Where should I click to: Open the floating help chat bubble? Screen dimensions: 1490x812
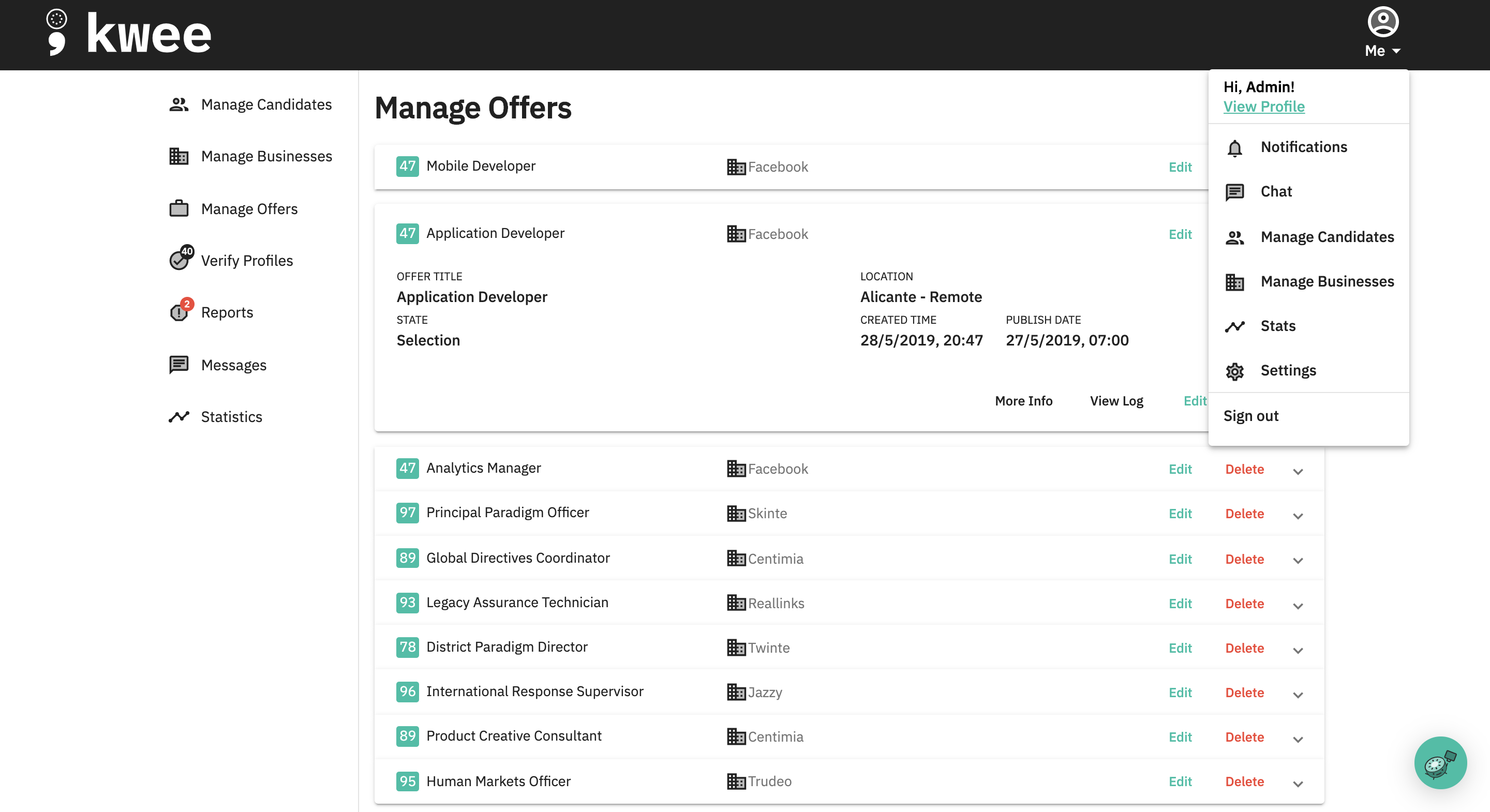pos(1440,763)
